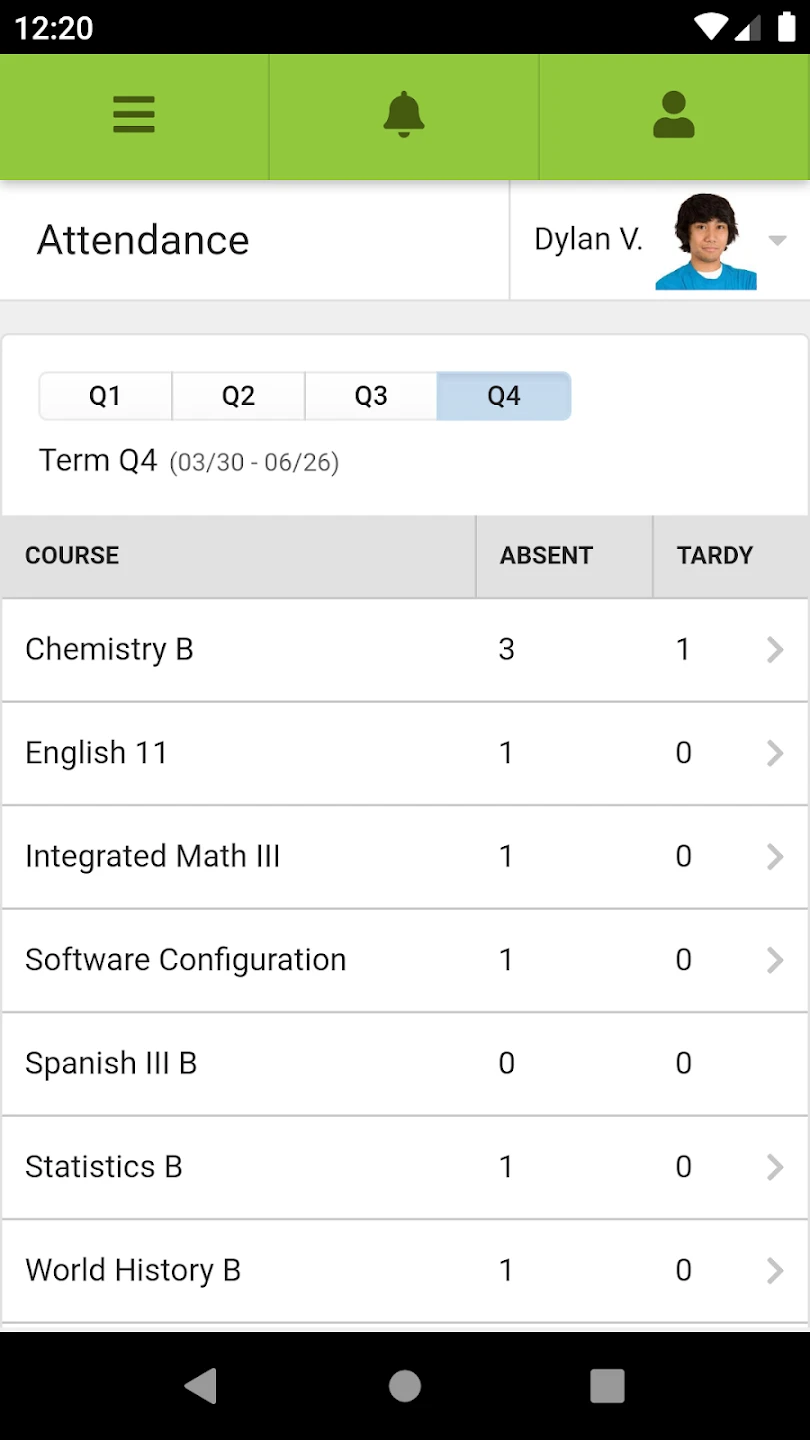Expand Integrated Math III row chevron

(774, 857)
